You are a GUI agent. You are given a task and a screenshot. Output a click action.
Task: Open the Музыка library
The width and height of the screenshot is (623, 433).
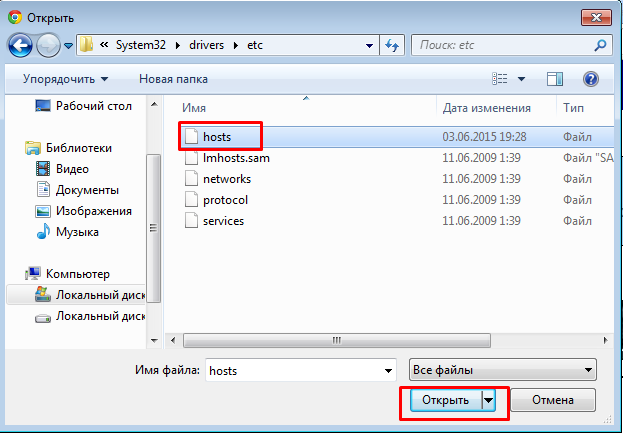point(68,232)
